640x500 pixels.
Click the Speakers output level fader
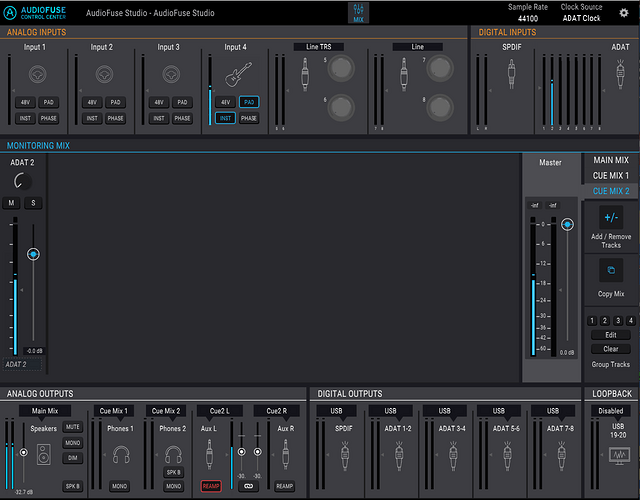(x=24, y=452)
